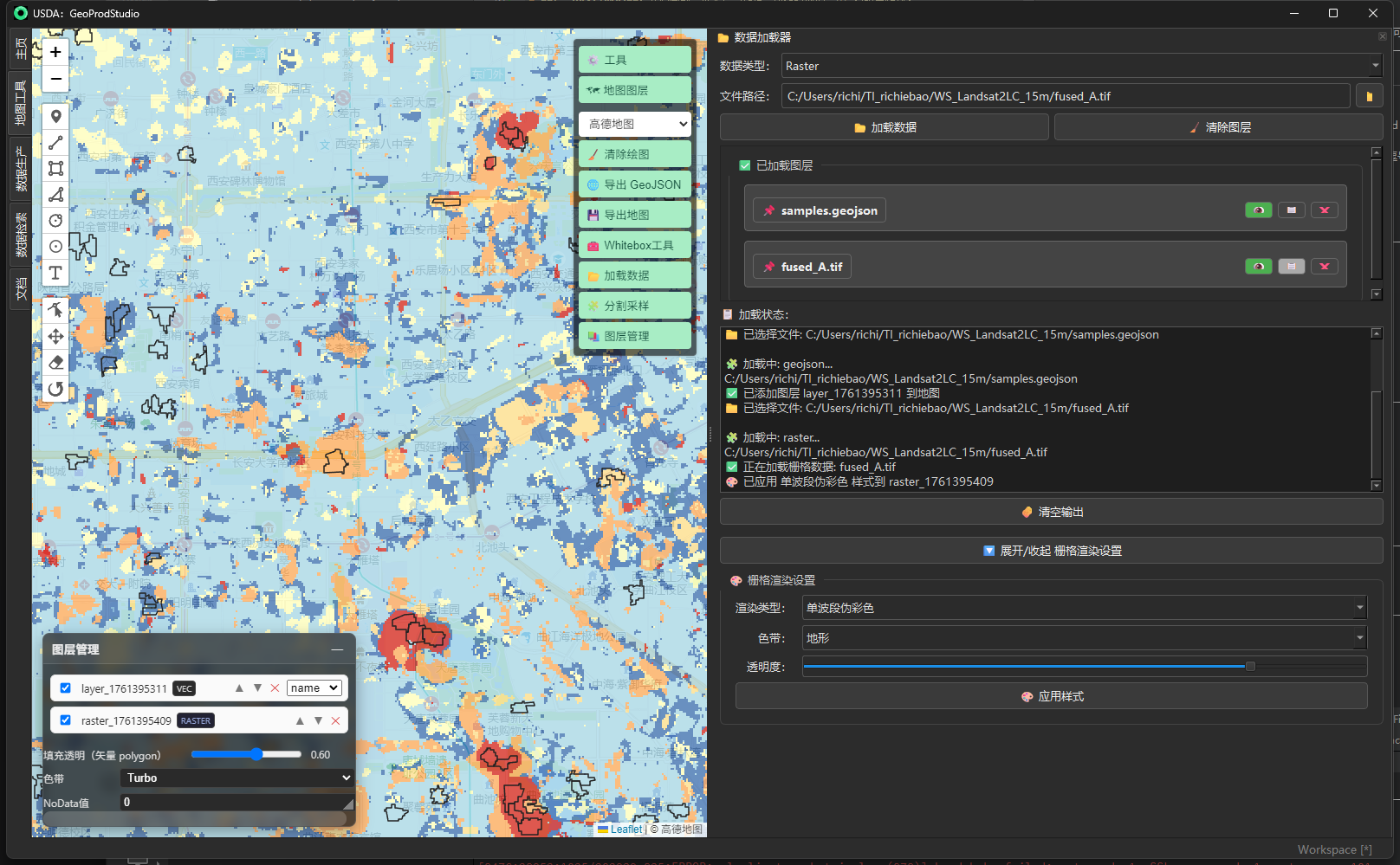1400x865 pixels.
Task: Select the text annotation tool
Action: (55, 273)
